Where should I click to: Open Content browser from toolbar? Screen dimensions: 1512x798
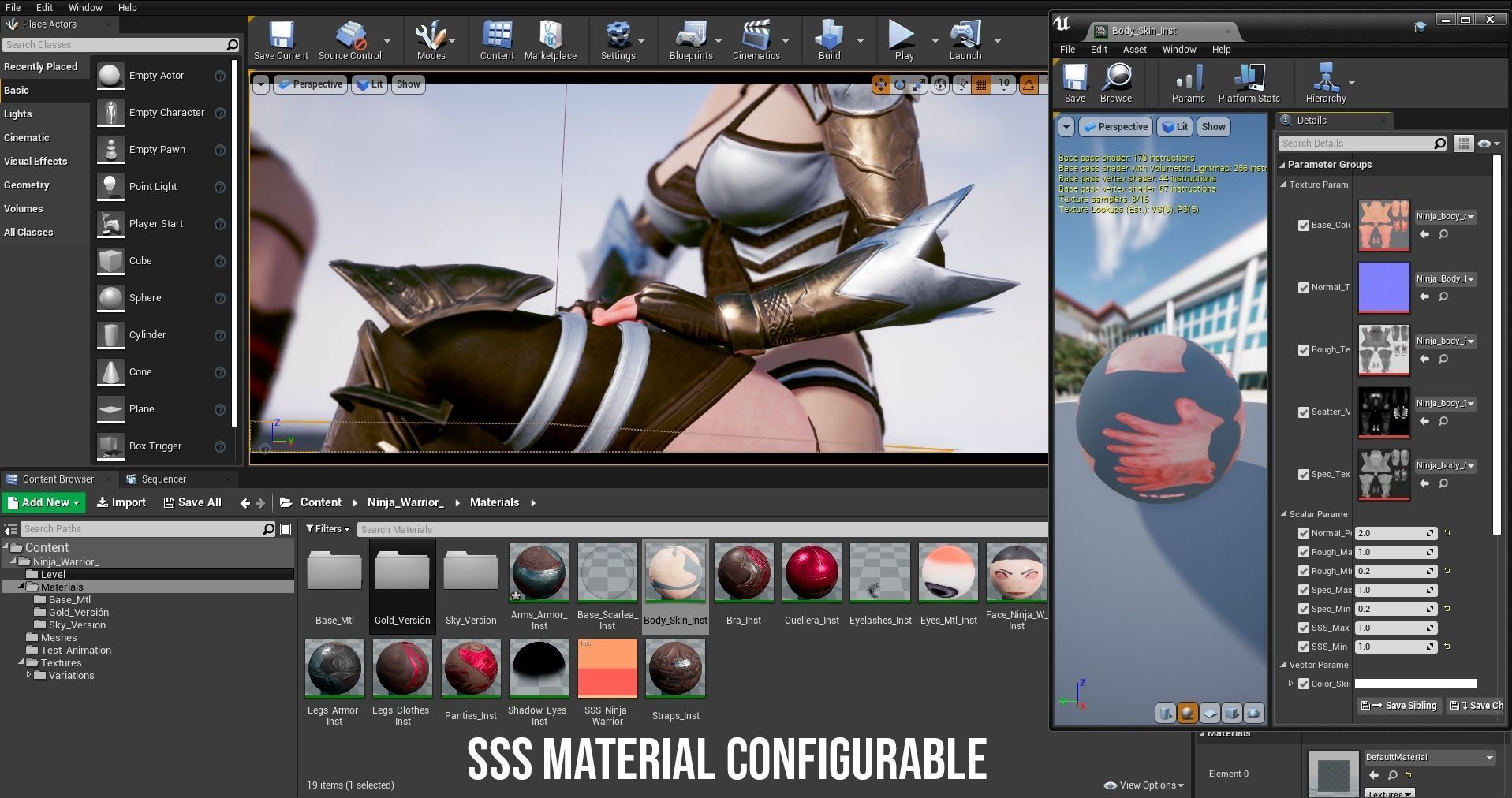[497, 41]
